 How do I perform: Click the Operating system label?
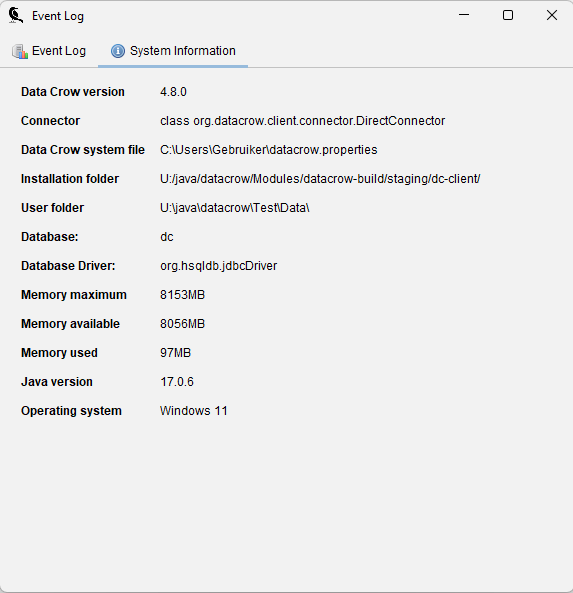[x=71, y=411]
